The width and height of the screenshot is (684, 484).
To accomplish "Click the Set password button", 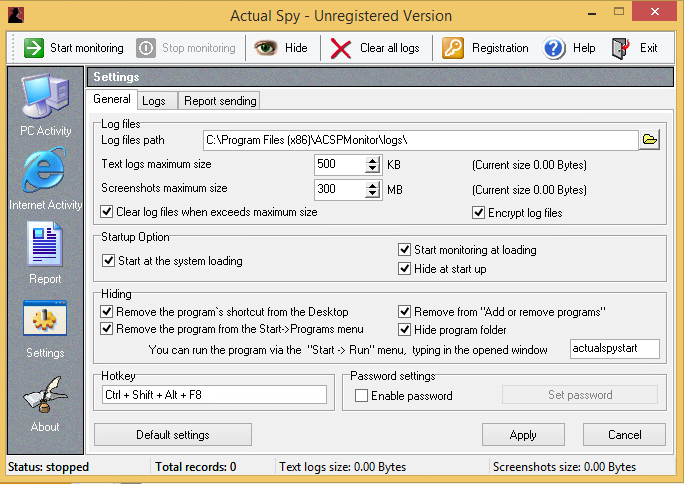I will pyautogui.click(x=580, y=395).
